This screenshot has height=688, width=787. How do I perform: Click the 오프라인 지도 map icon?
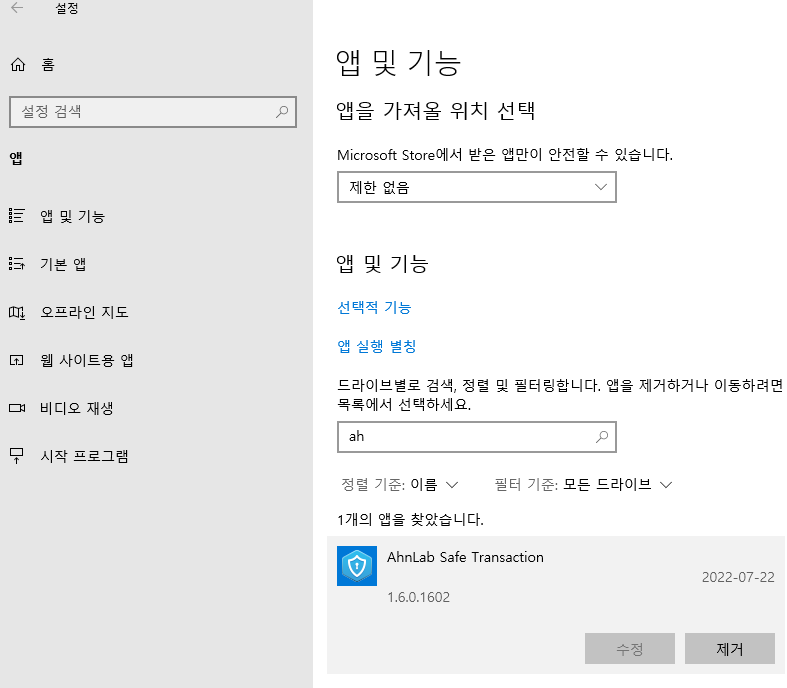(x=17, y=312)
